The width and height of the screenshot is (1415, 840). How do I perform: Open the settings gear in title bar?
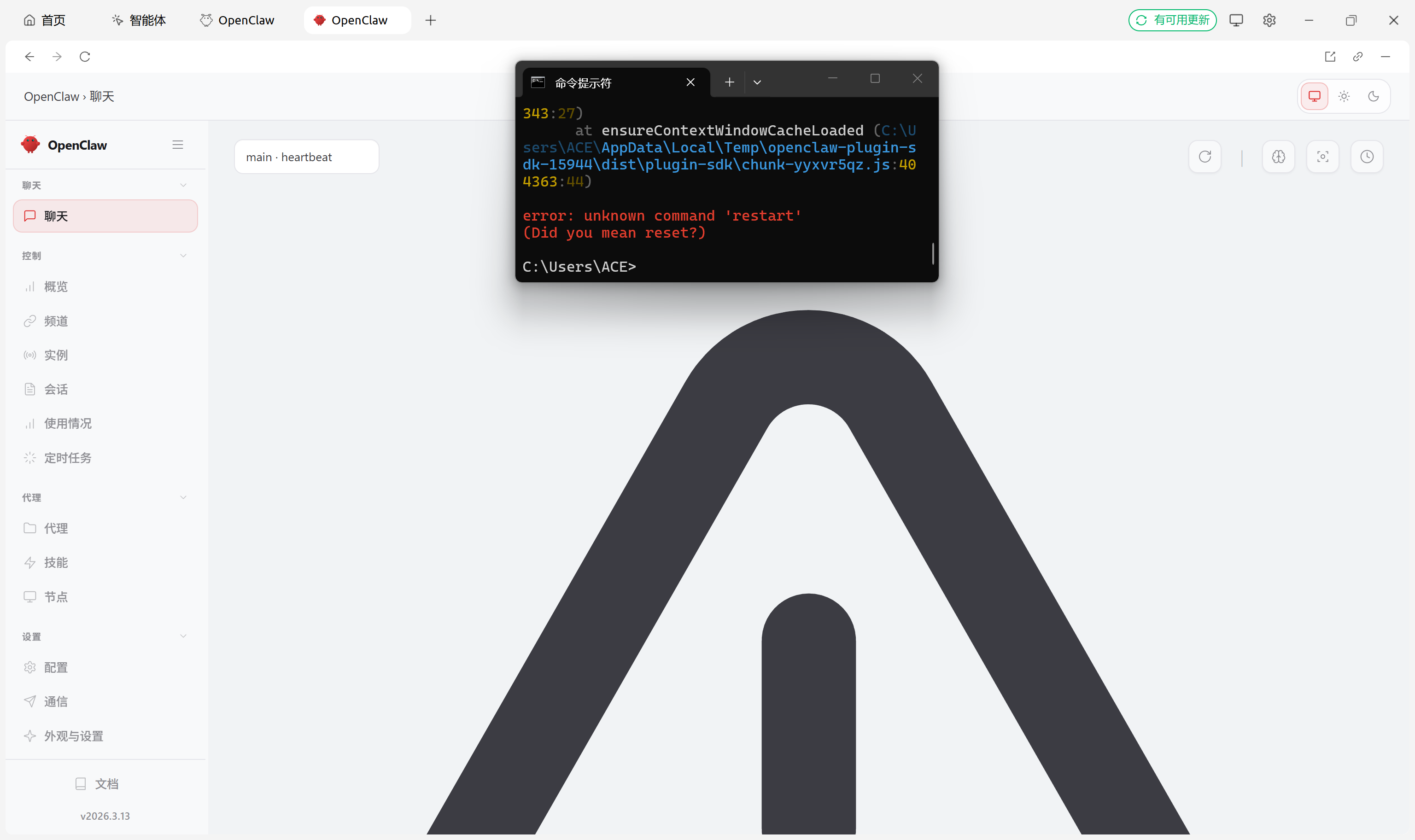click(x=1269, y=20)
